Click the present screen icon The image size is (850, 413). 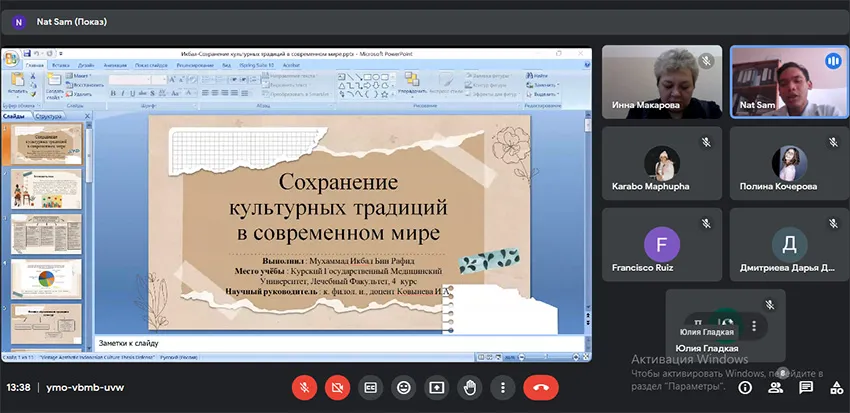click(436, 386)
